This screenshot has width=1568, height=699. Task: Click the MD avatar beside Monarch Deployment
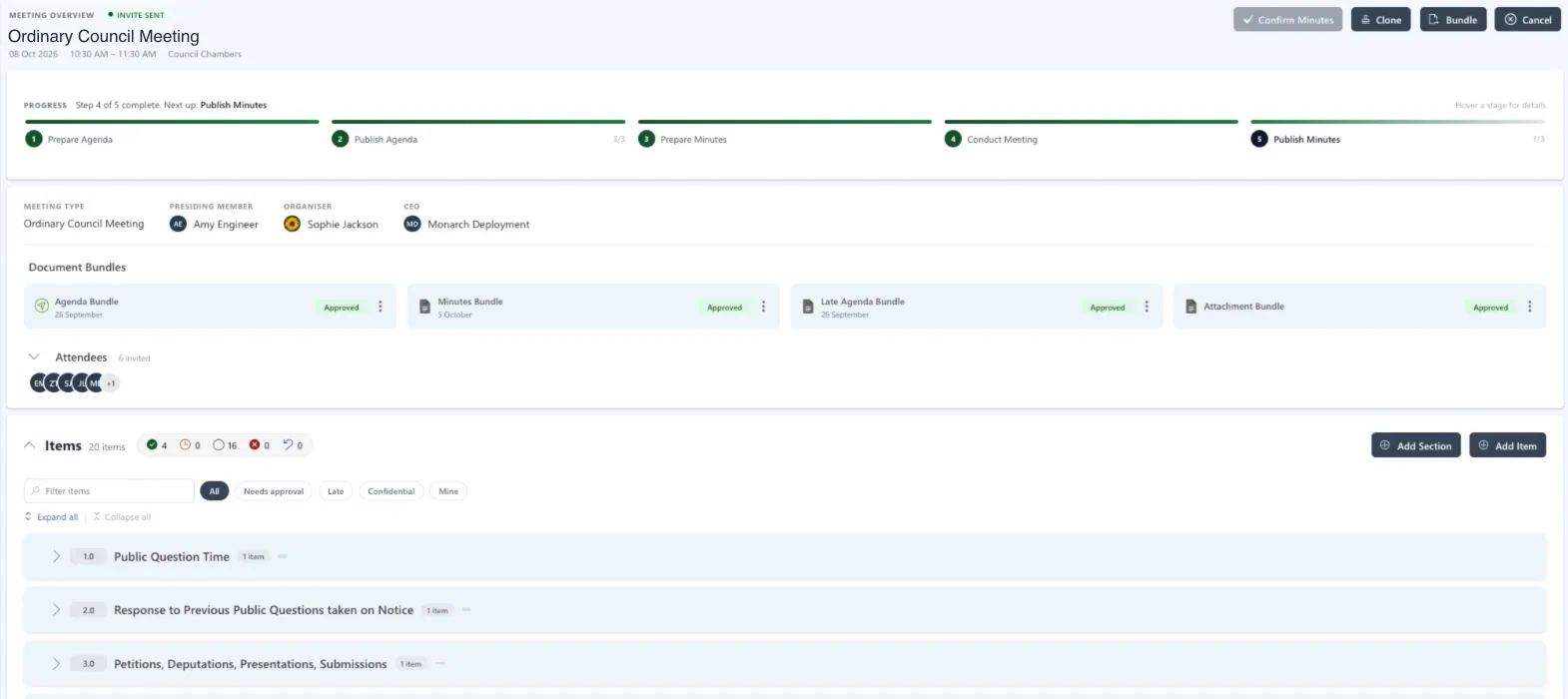click(x=412, y=224)
